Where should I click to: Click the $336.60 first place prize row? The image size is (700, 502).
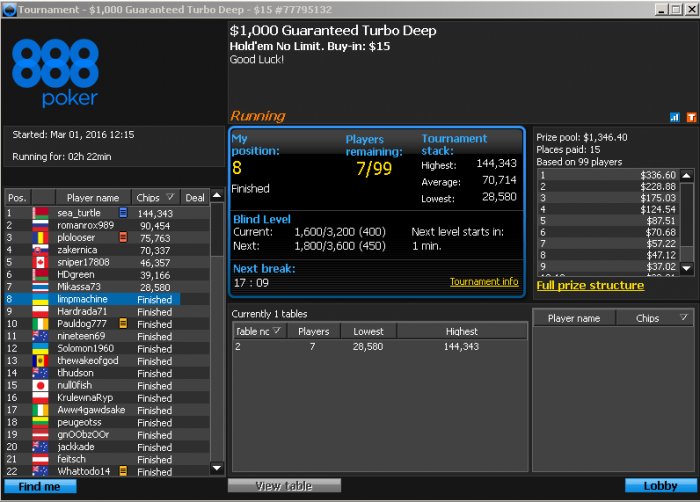608,175
